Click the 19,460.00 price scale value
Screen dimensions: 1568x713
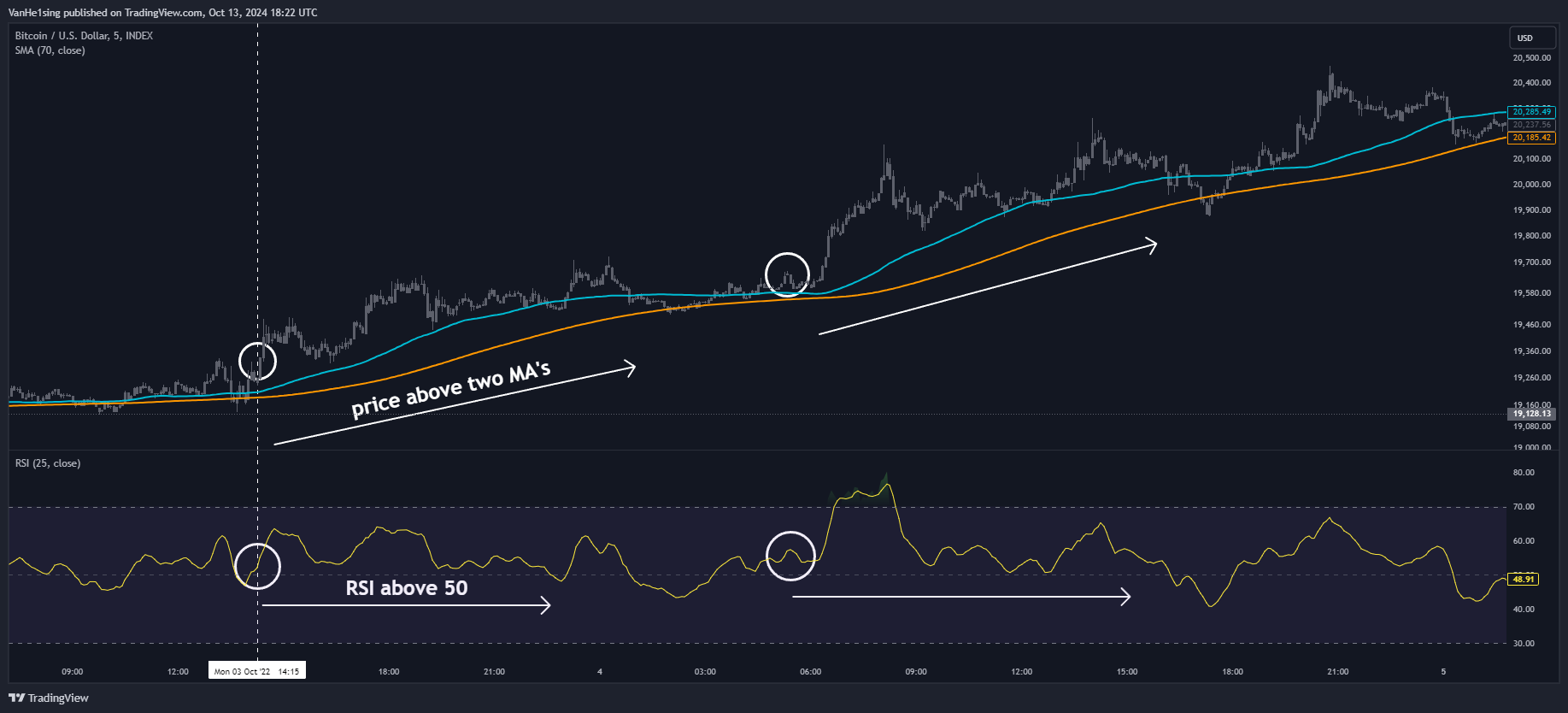tap(1531, 325)
